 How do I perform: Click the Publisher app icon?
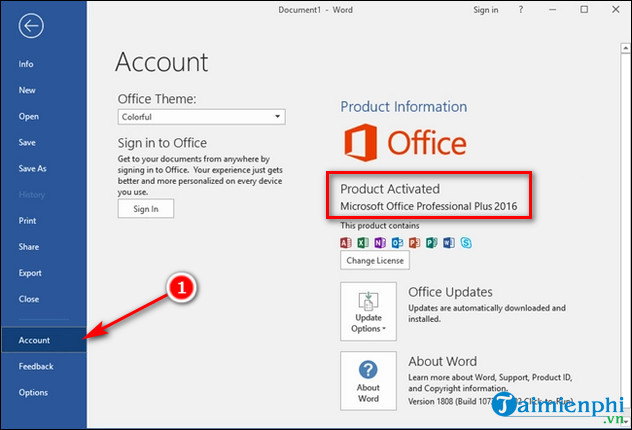pyautogui.click(x=432, y=243)
